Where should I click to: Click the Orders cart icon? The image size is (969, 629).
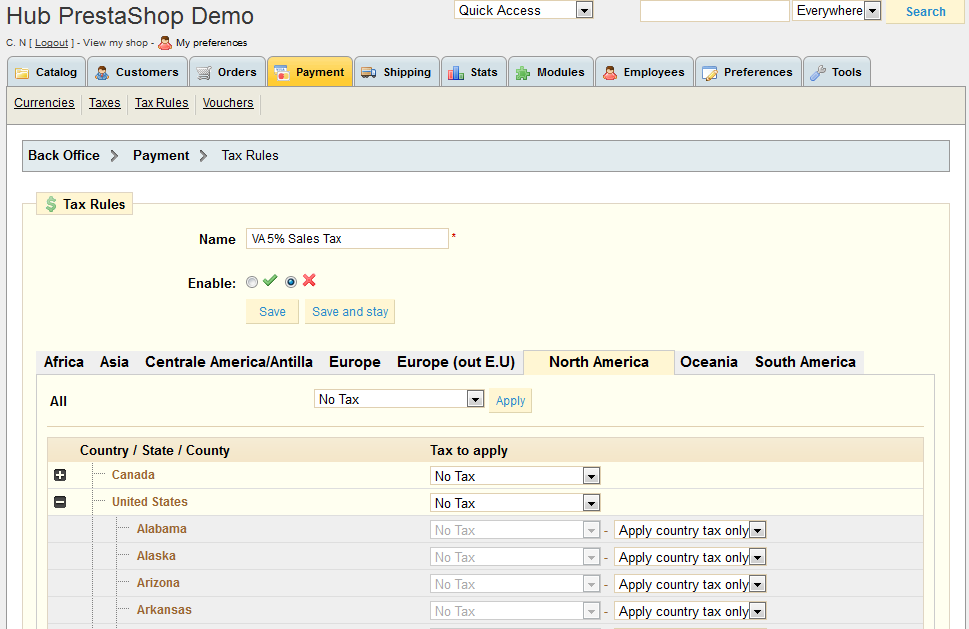204,73
